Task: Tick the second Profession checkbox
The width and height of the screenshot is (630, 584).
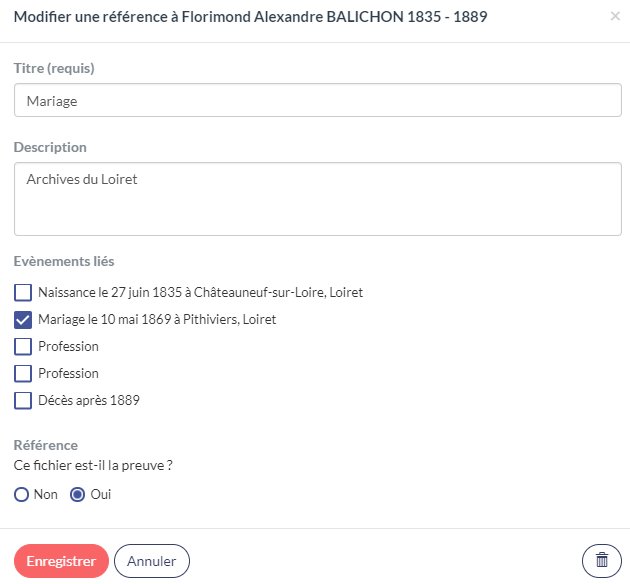Action: (x=23, y=374)
